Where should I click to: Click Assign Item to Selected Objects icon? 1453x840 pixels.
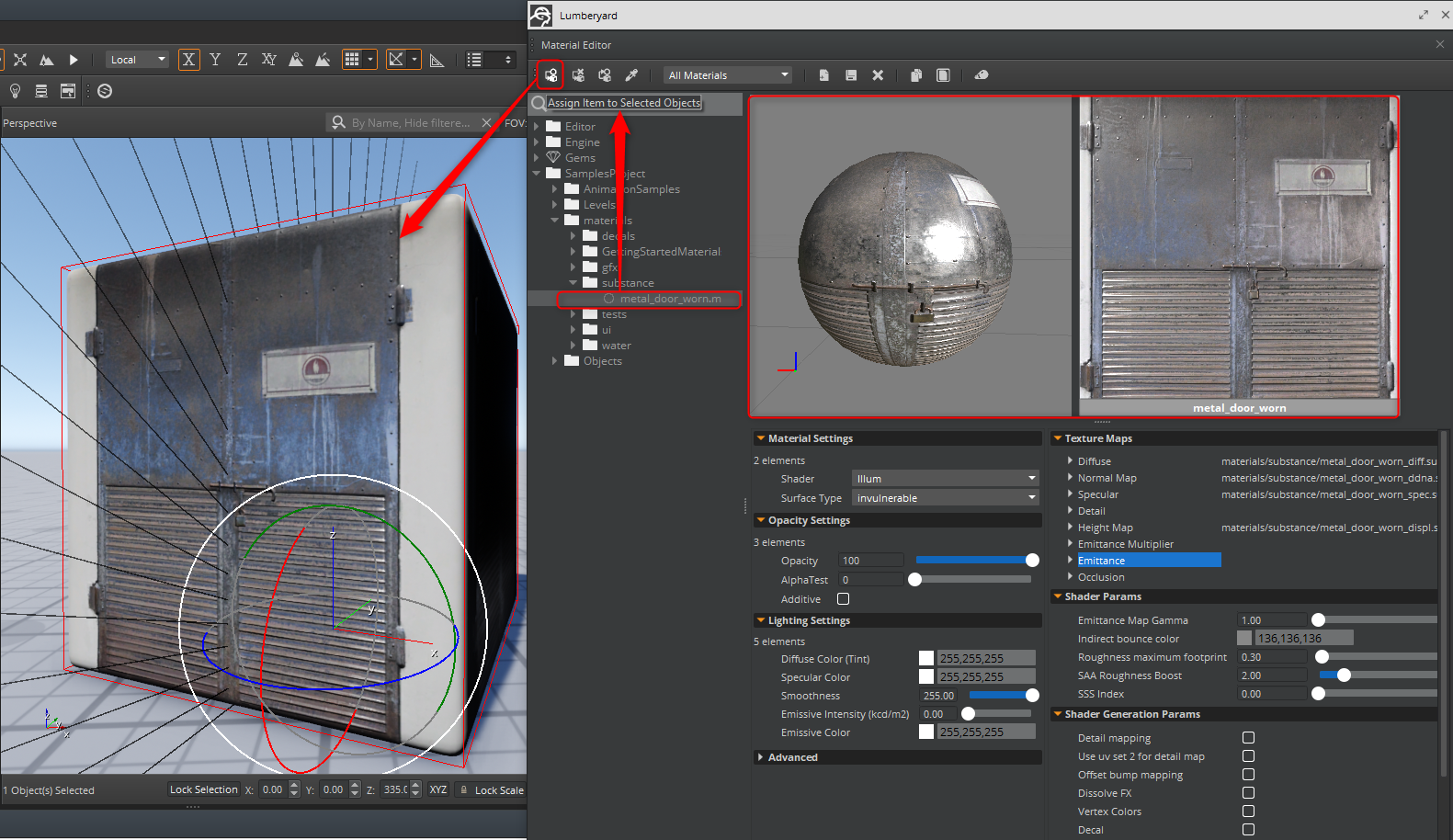click(x=551, y=75)
